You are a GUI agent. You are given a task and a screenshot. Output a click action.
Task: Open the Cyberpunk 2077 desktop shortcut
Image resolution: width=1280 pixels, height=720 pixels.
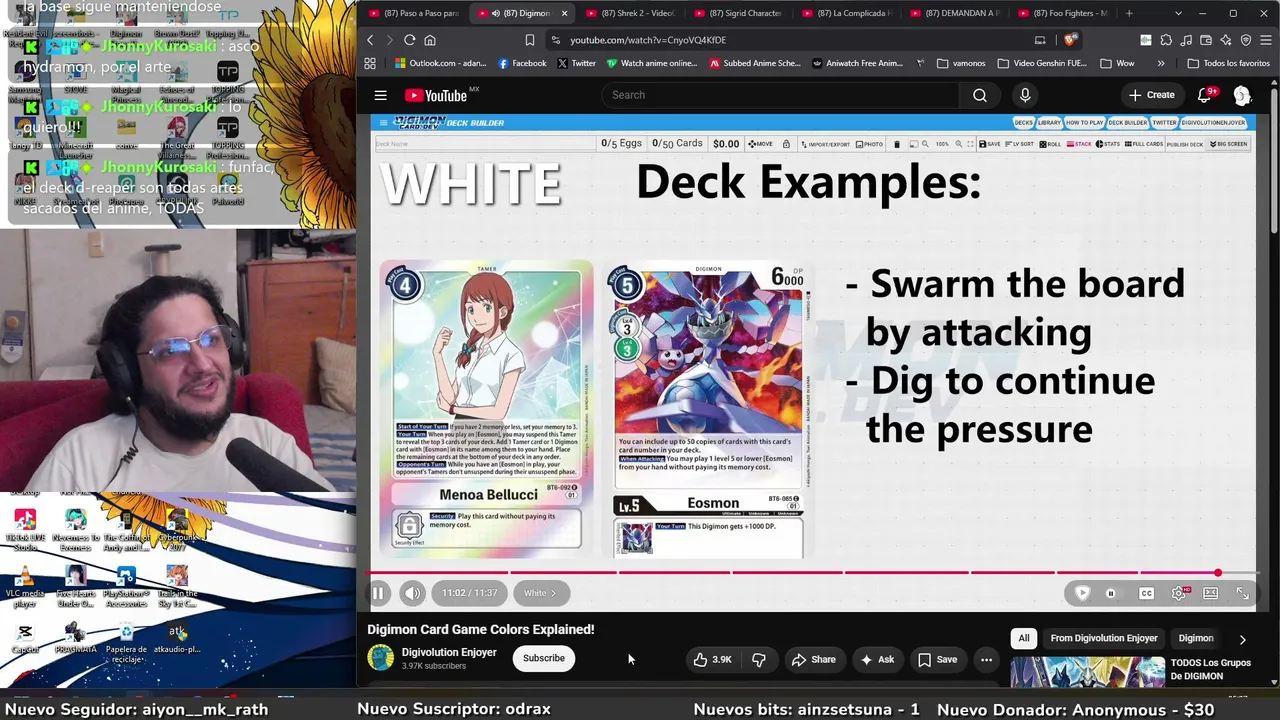tap(177, 530)
